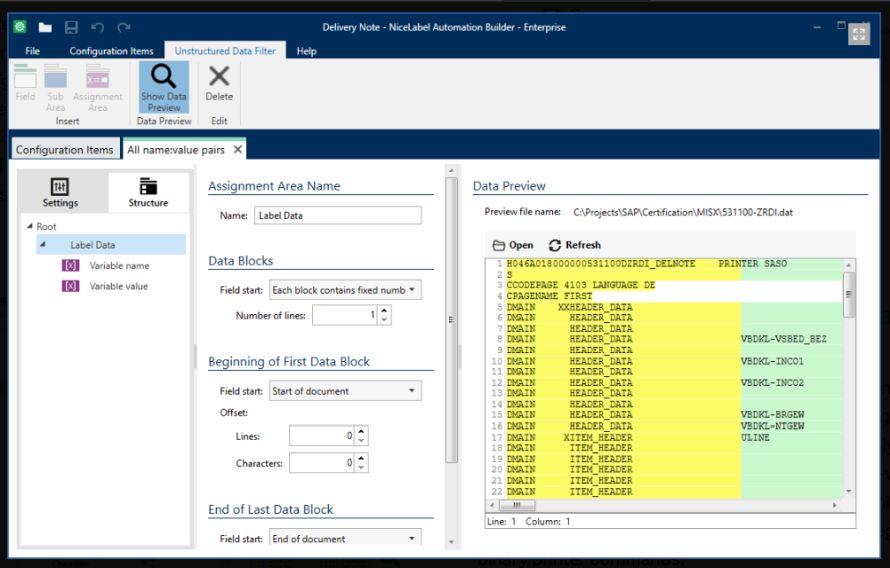The width and height of the screenshot is (890, 568).
Task: Open the File menu
Action: [x=33, y=51]
